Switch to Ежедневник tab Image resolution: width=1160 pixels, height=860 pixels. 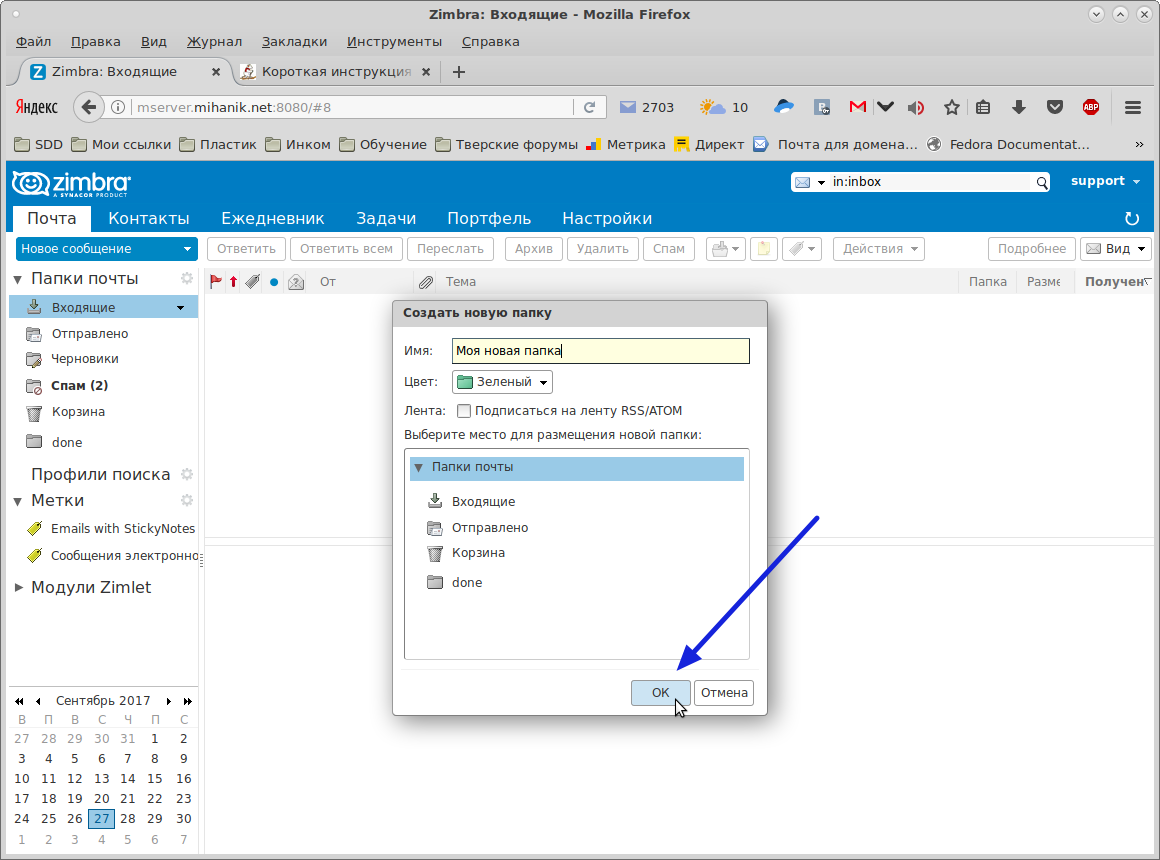272,218
